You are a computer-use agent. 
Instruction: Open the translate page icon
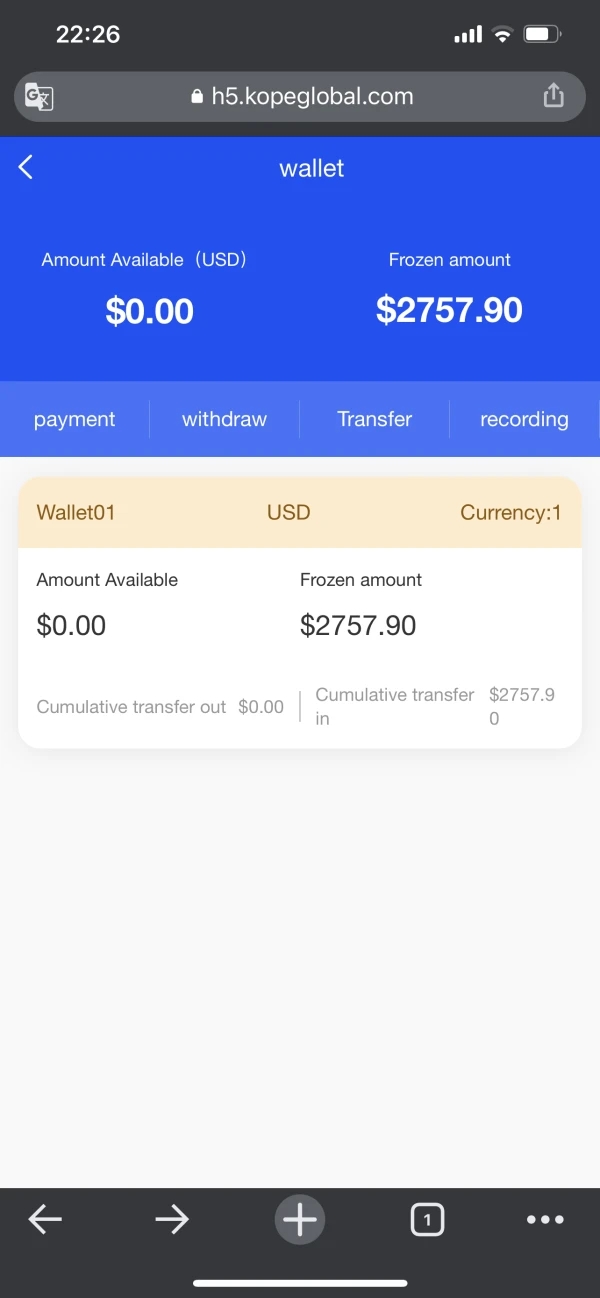click(x=39, y=97)
